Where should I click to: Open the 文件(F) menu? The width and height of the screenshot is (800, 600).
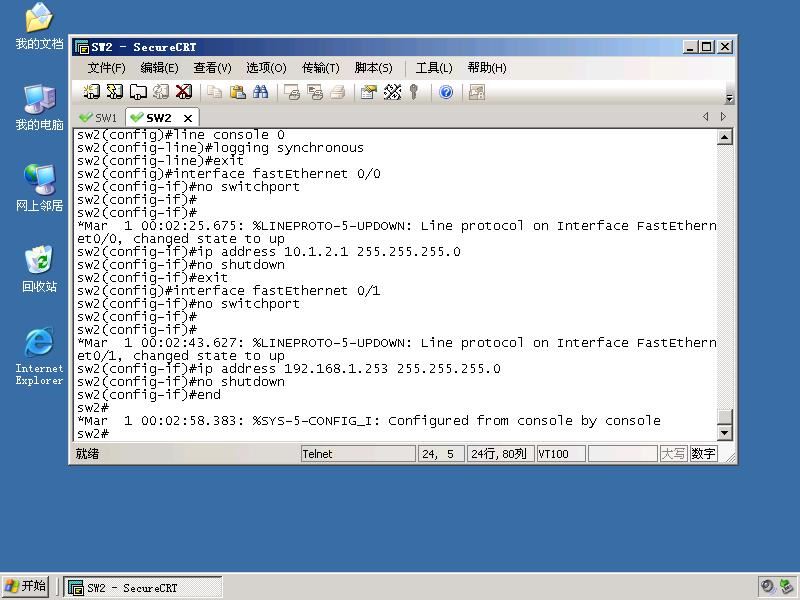point(106,68)
